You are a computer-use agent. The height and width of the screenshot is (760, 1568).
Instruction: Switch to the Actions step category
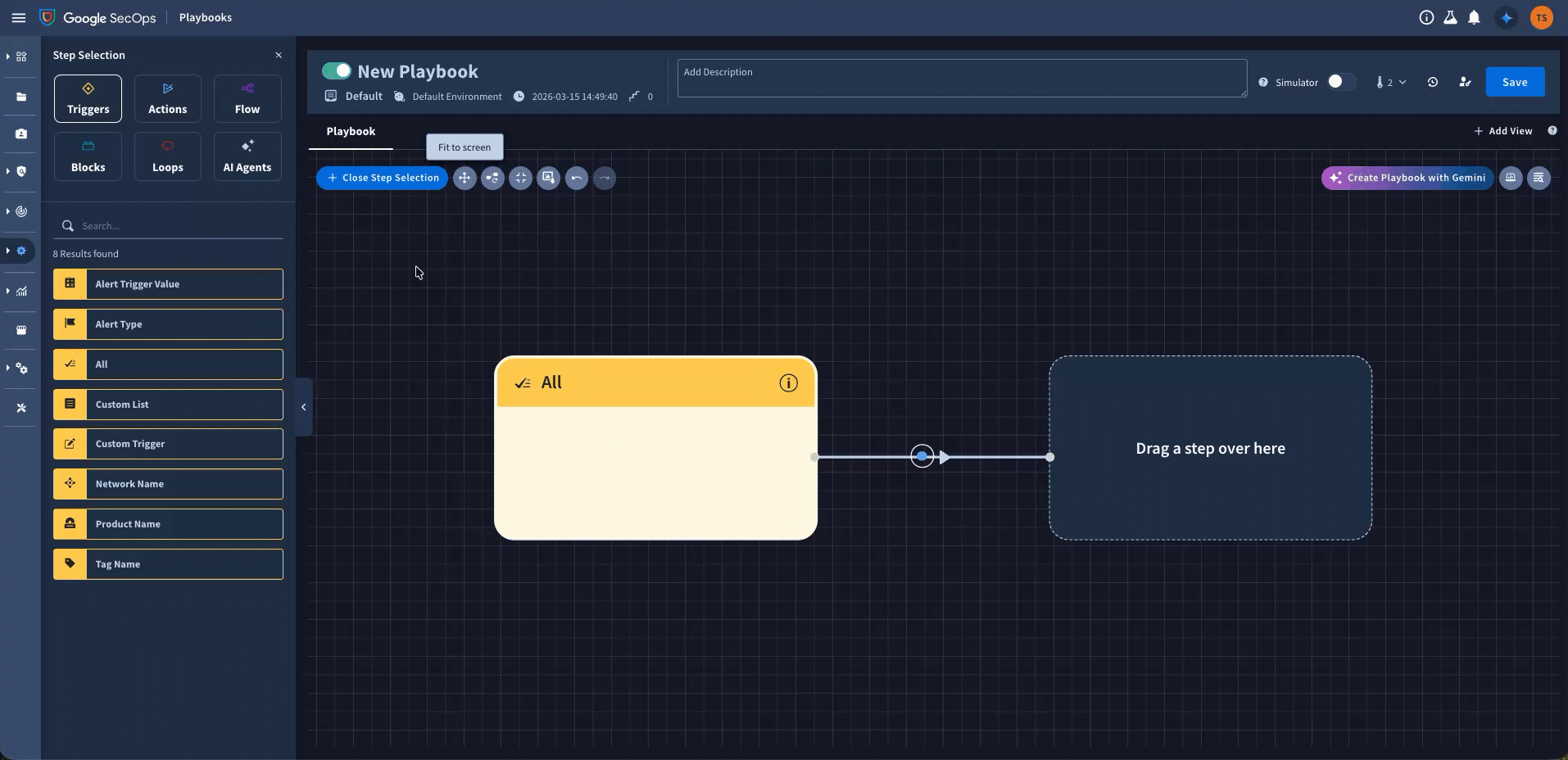coord(168,98)
